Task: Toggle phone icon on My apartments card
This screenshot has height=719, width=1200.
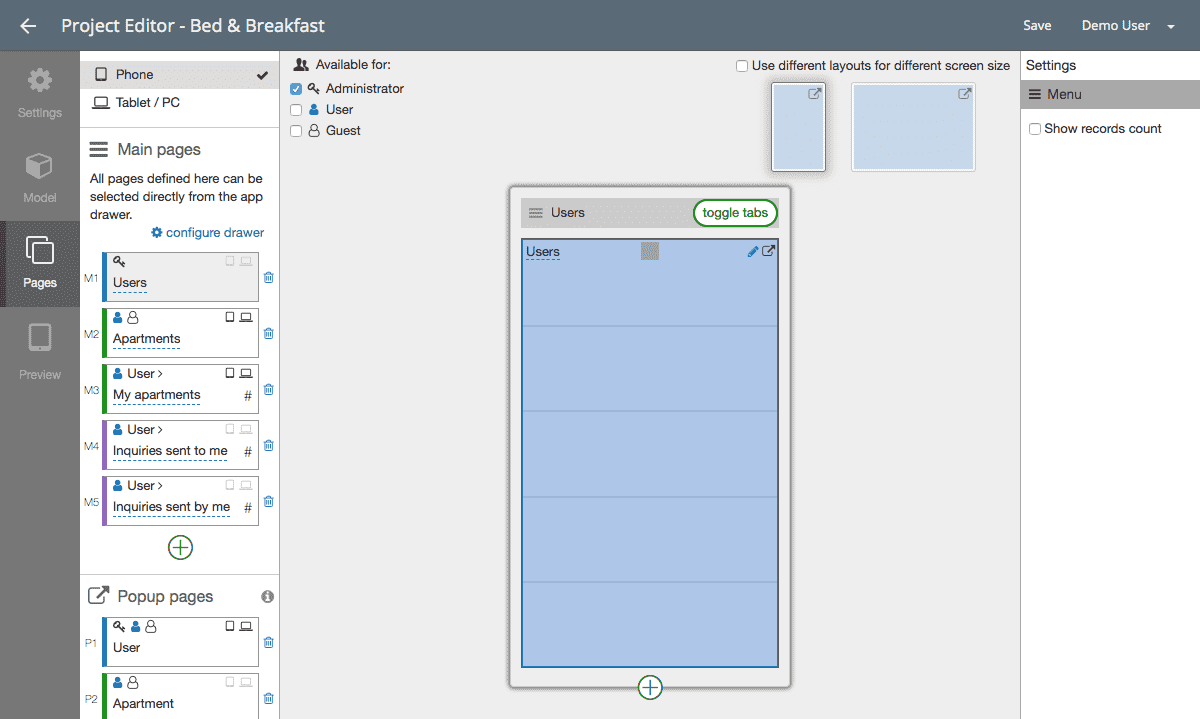Action: pos(230,373)
